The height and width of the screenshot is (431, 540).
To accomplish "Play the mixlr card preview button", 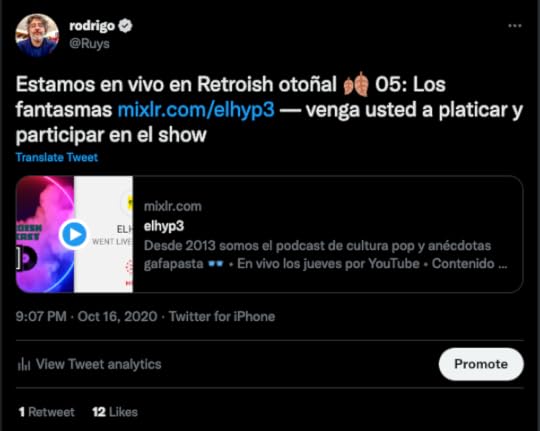I will [73, 234].
